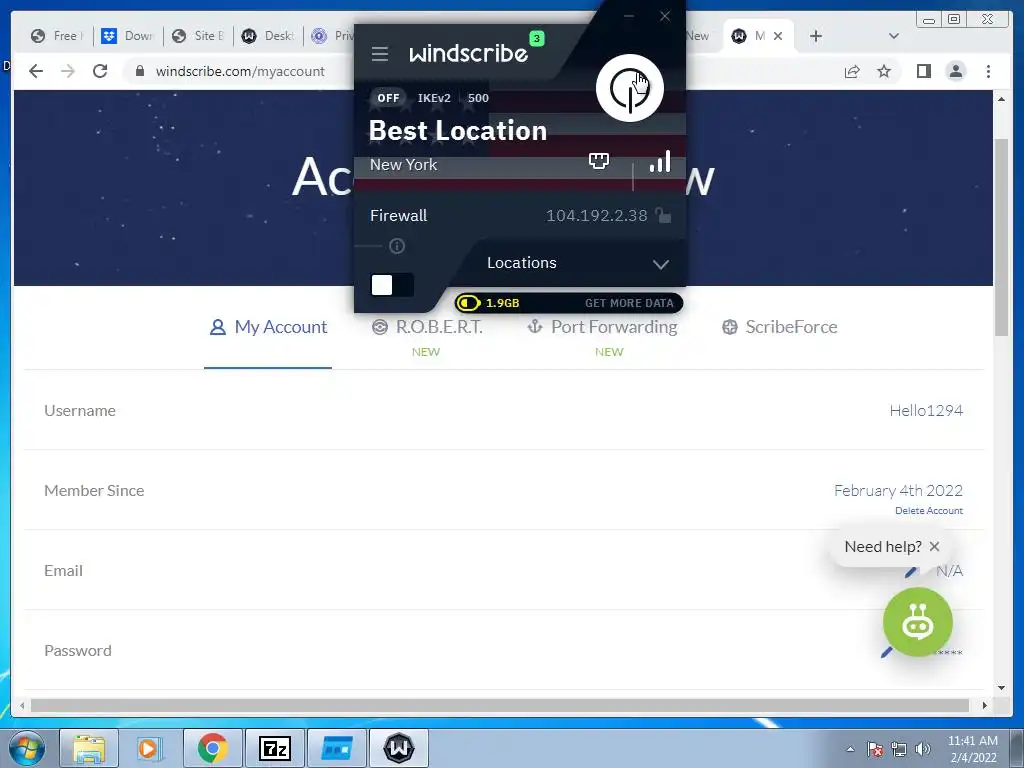Toggle the Windscribe Firewall switch
The height and width of the screenshot is (768, 1024).
[392, 285]
